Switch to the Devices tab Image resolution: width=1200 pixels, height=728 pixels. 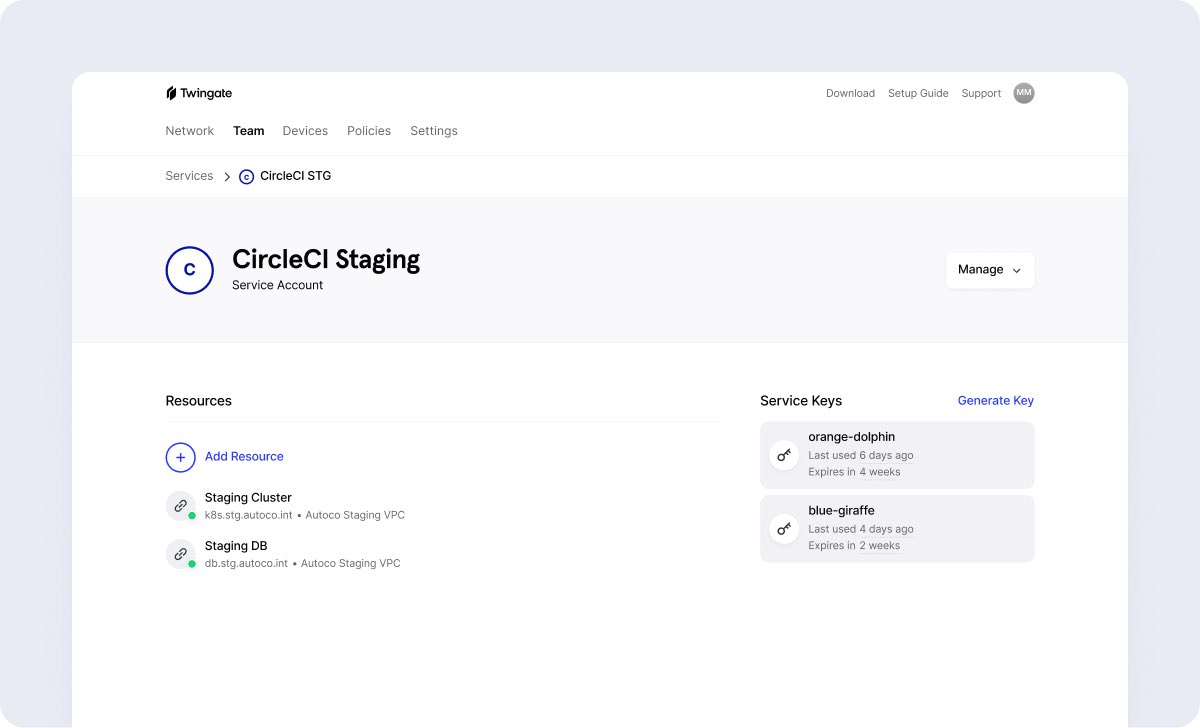click(305, 131)
